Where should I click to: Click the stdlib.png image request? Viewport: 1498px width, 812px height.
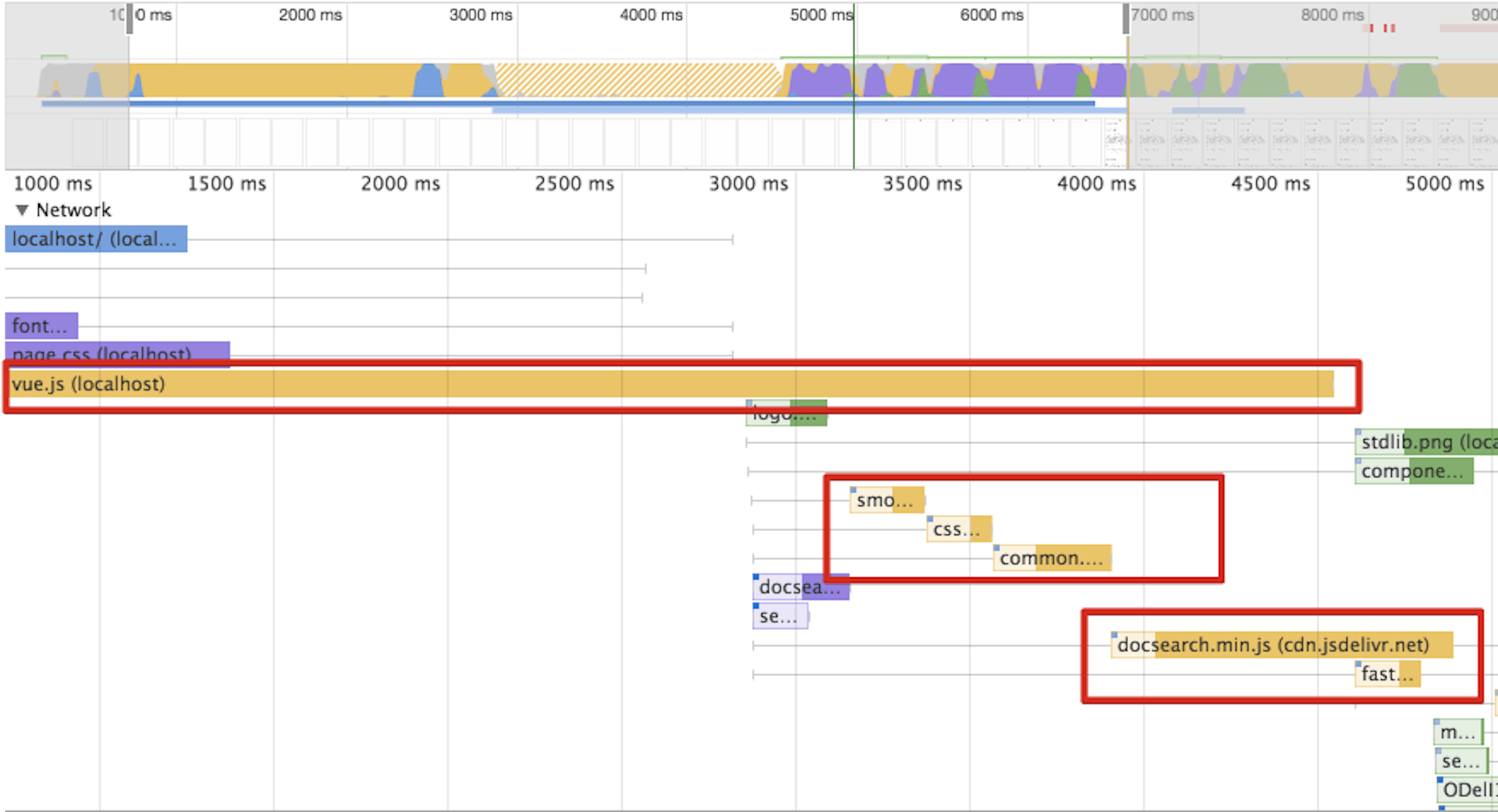point(1426,442)
